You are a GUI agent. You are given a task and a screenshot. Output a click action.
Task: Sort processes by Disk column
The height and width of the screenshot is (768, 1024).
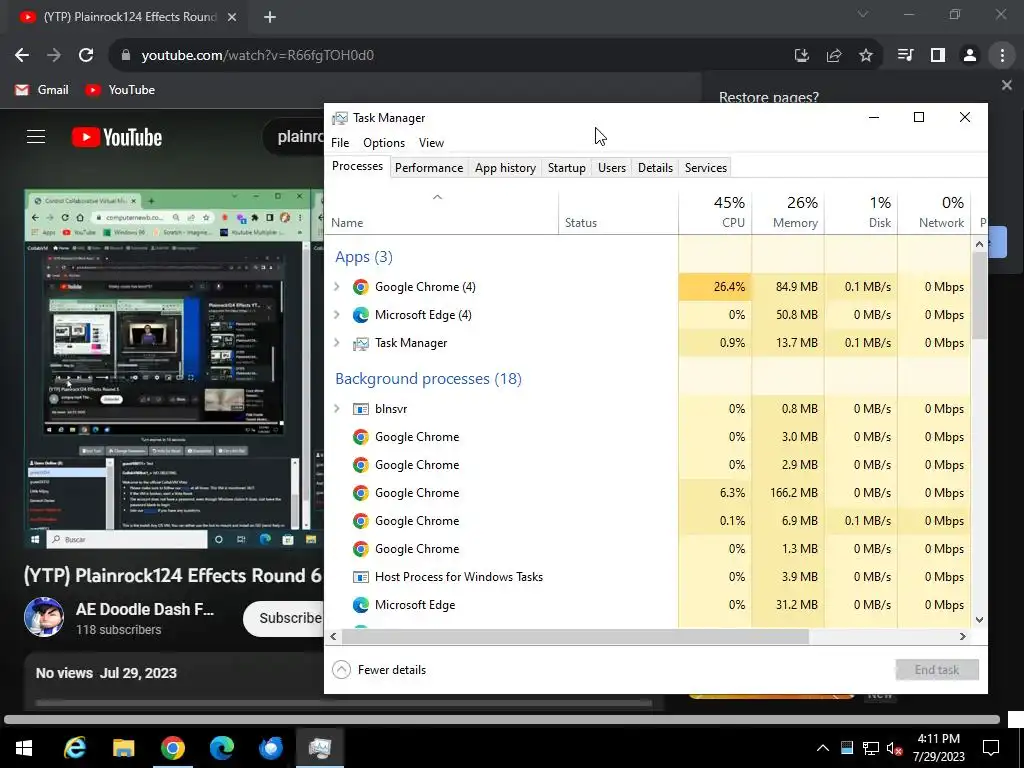pyautogui.click(x=861, y=212)
